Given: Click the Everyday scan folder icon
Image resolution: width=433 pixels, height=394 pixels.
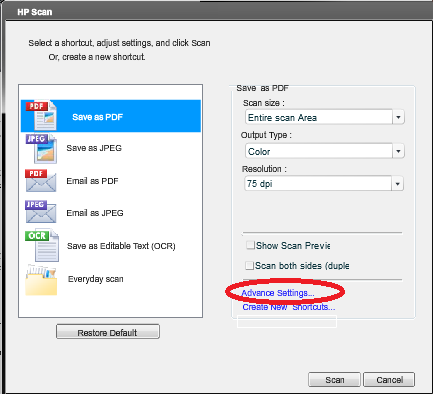Looking at the screenshot, I should pyautogui.click(x=41, y=280).
